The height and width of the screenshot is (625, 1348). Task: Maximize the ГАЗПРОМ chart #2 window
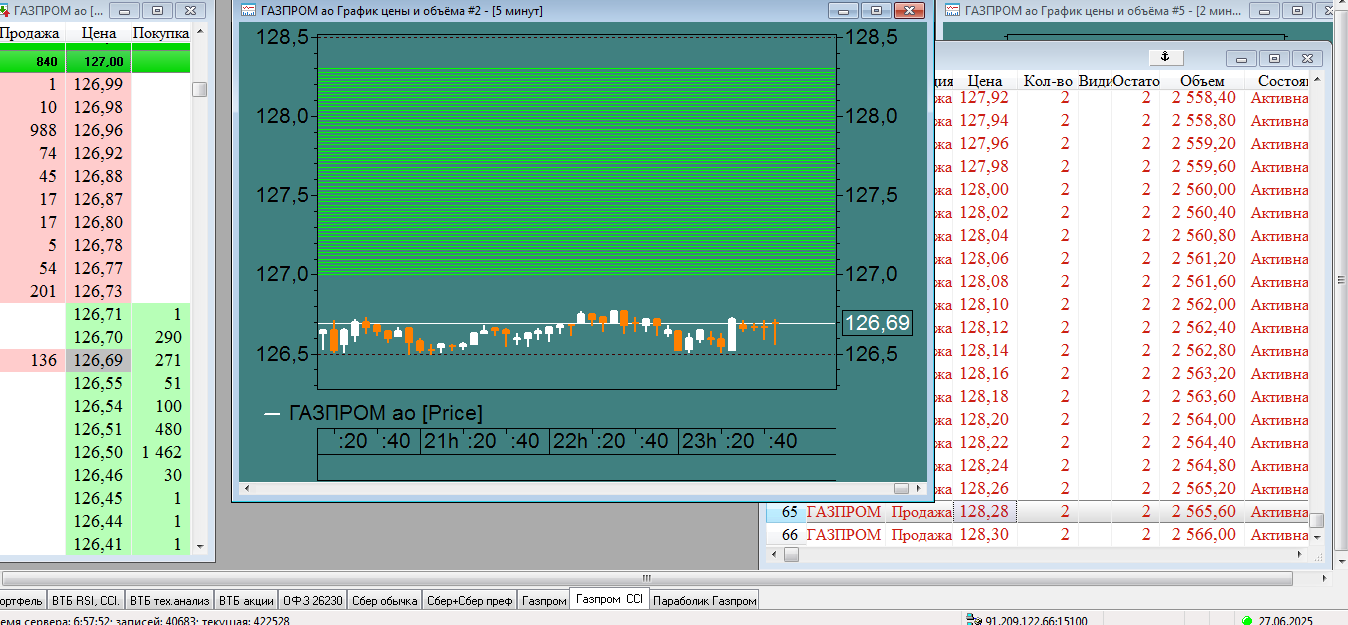(x=876, y=10)
